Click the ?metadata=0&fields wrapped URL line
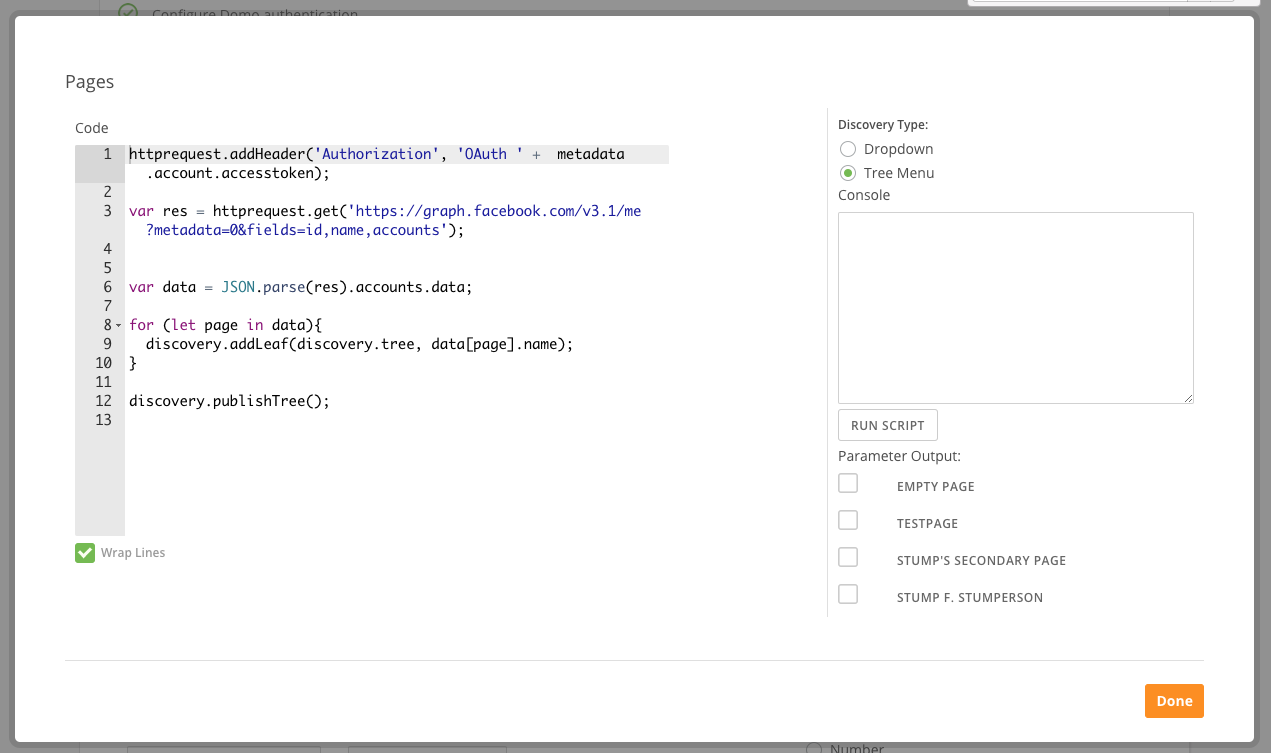 pos(306,230)
